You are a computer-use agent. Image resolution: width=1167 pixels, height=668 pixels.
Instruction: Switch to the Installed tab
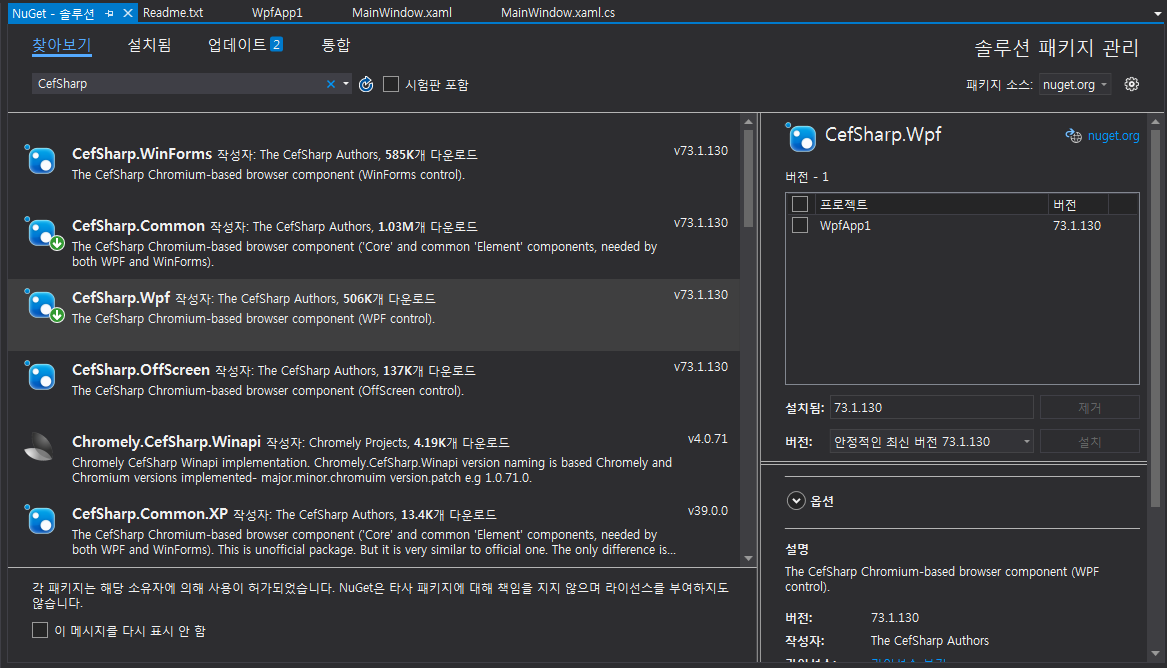tap(149, 45)
